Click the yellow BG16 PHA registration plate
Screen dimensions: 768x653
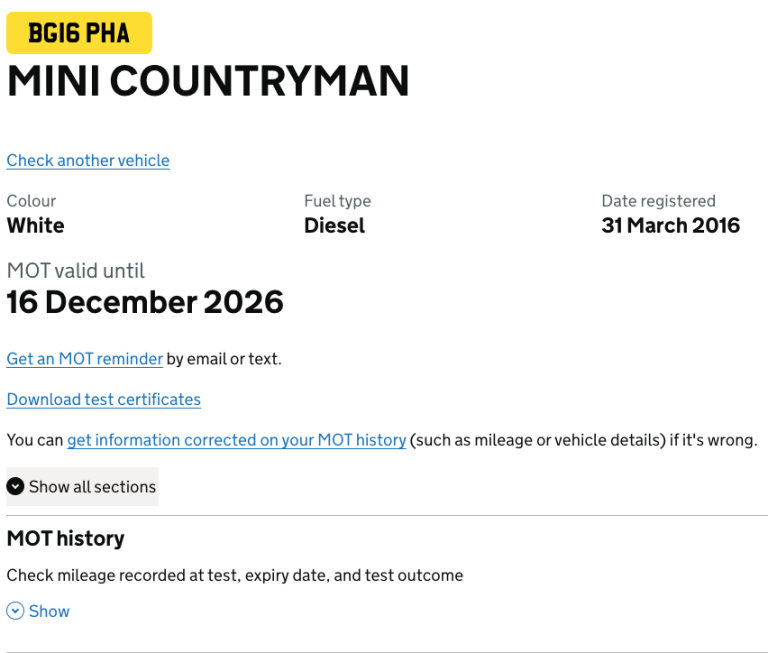click(79, 33)
